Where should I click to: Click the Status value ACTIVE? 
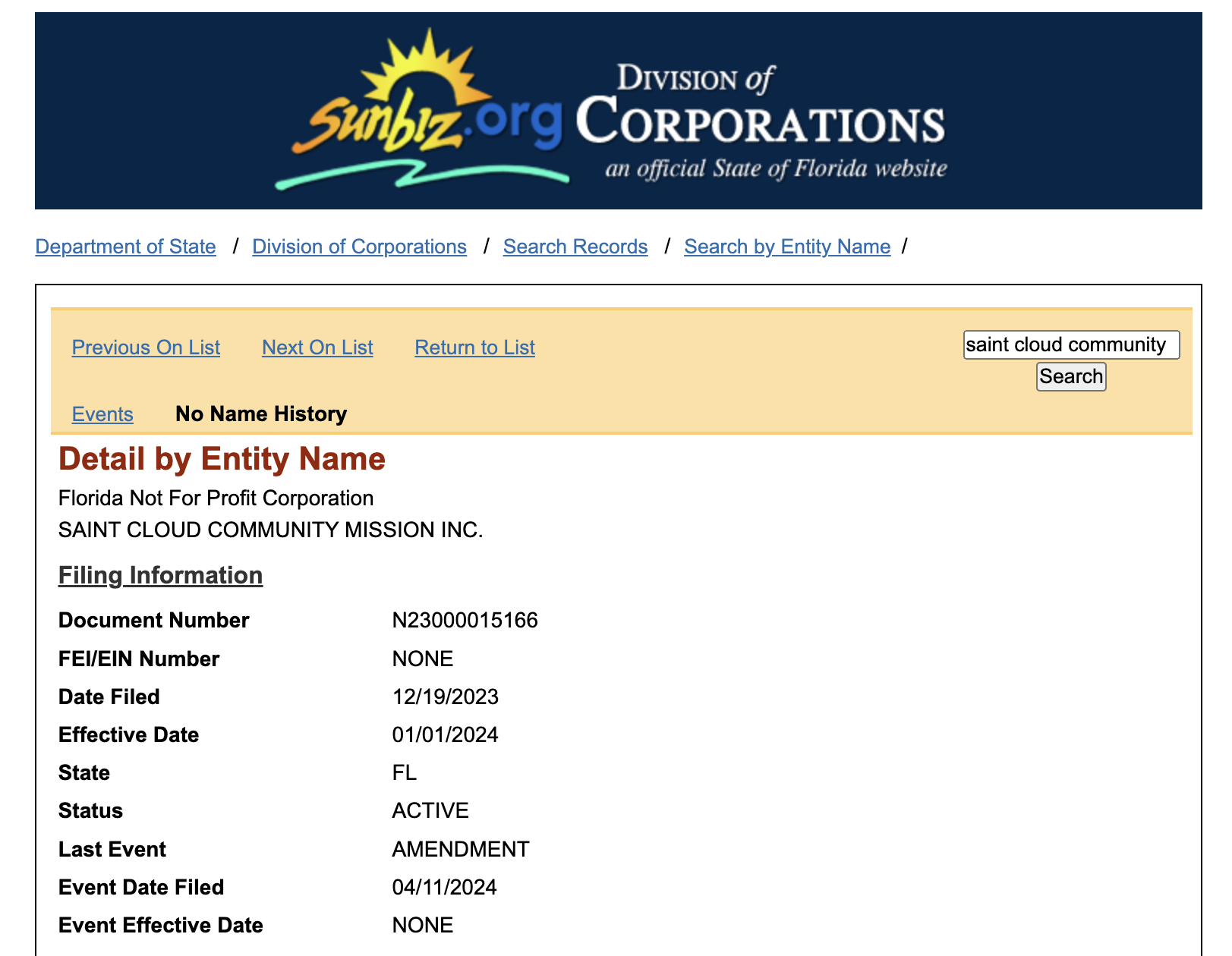(430, 810)
